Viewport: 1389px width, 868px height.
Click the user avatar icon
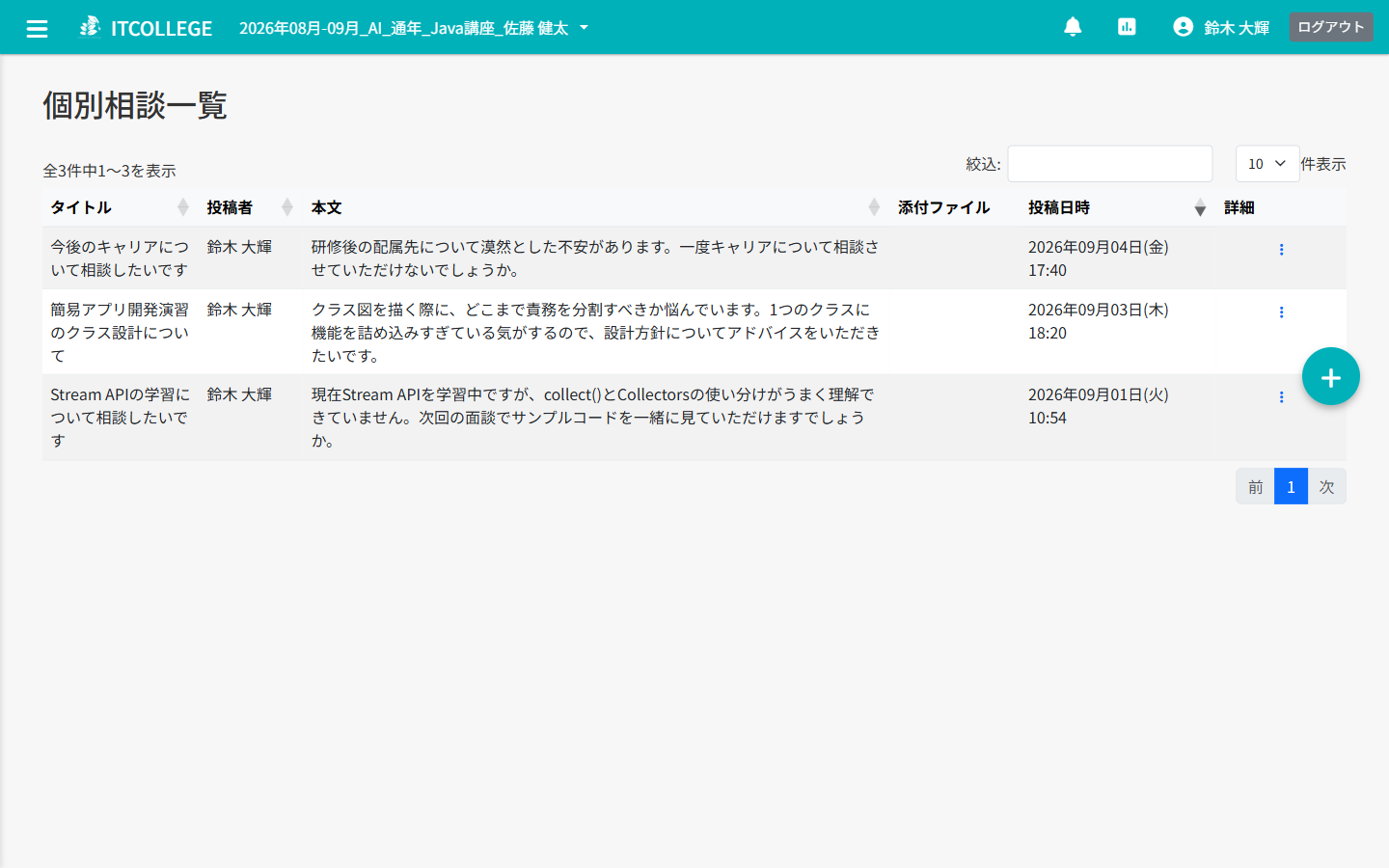click(x=1184, y=27)
